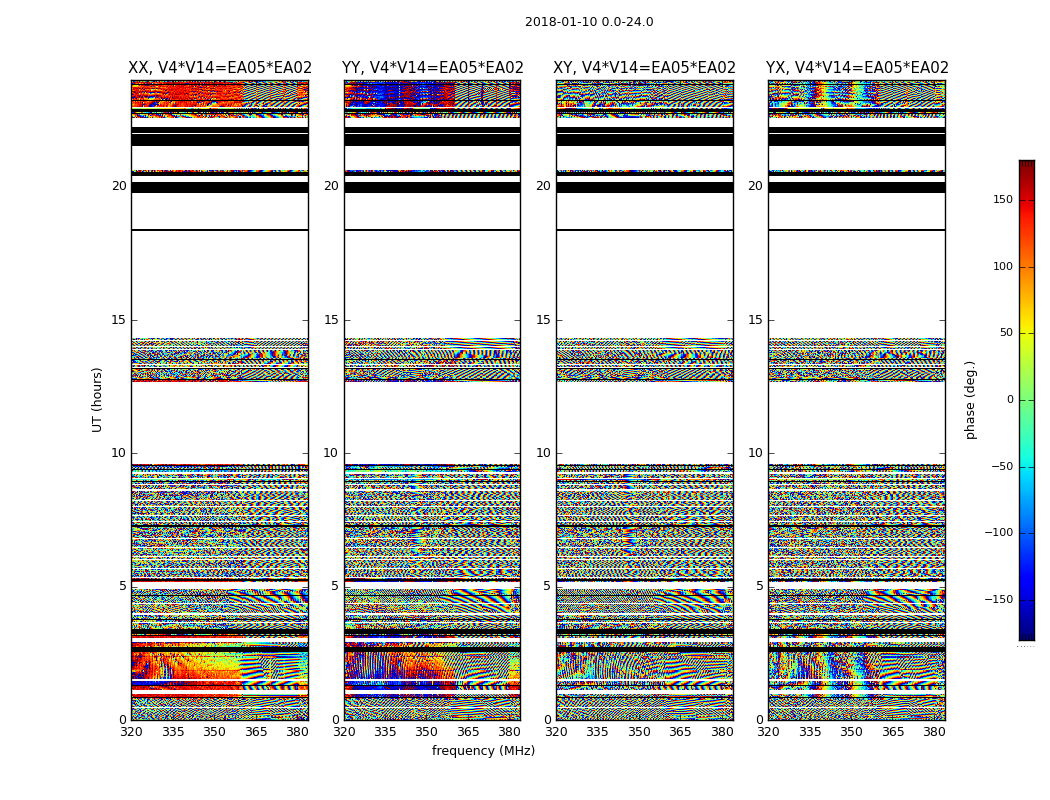Click the '380' frequency tick under XY panel
The height and width of the screenshot is (800, 1050).
point(722,732)
